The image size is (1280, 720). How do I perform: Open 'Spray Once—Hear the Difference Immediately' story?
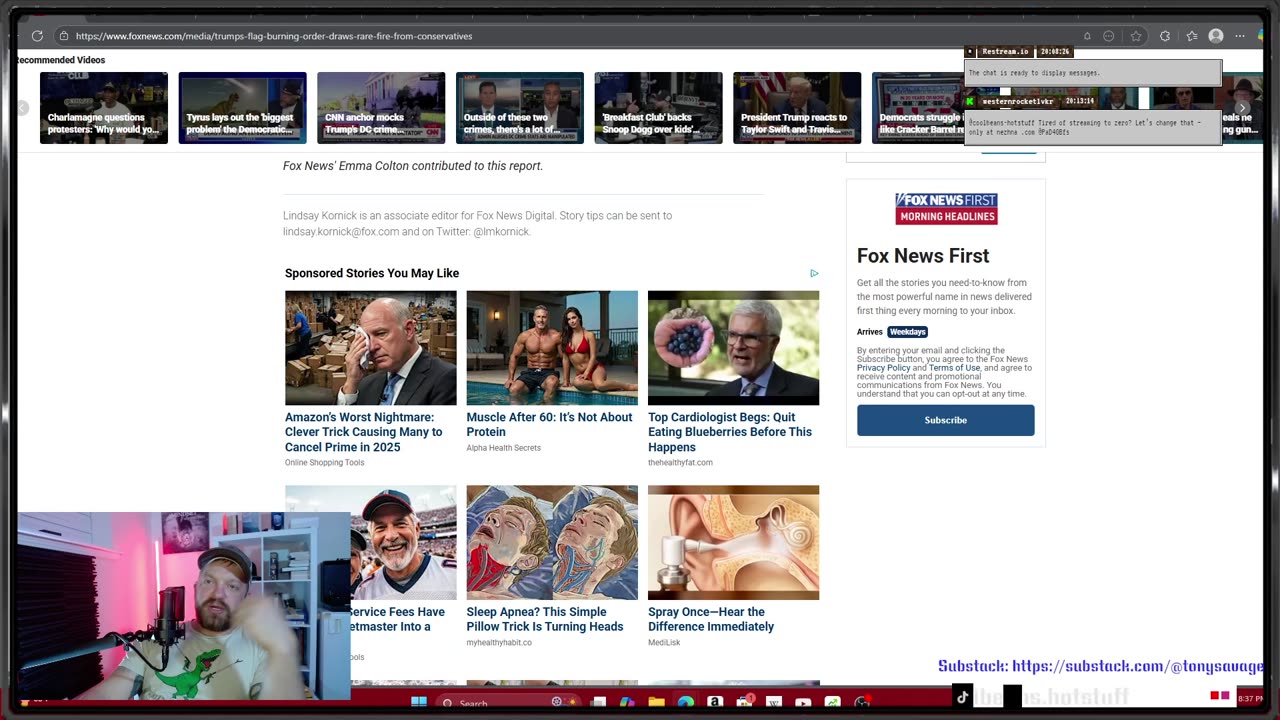[711, 619]
